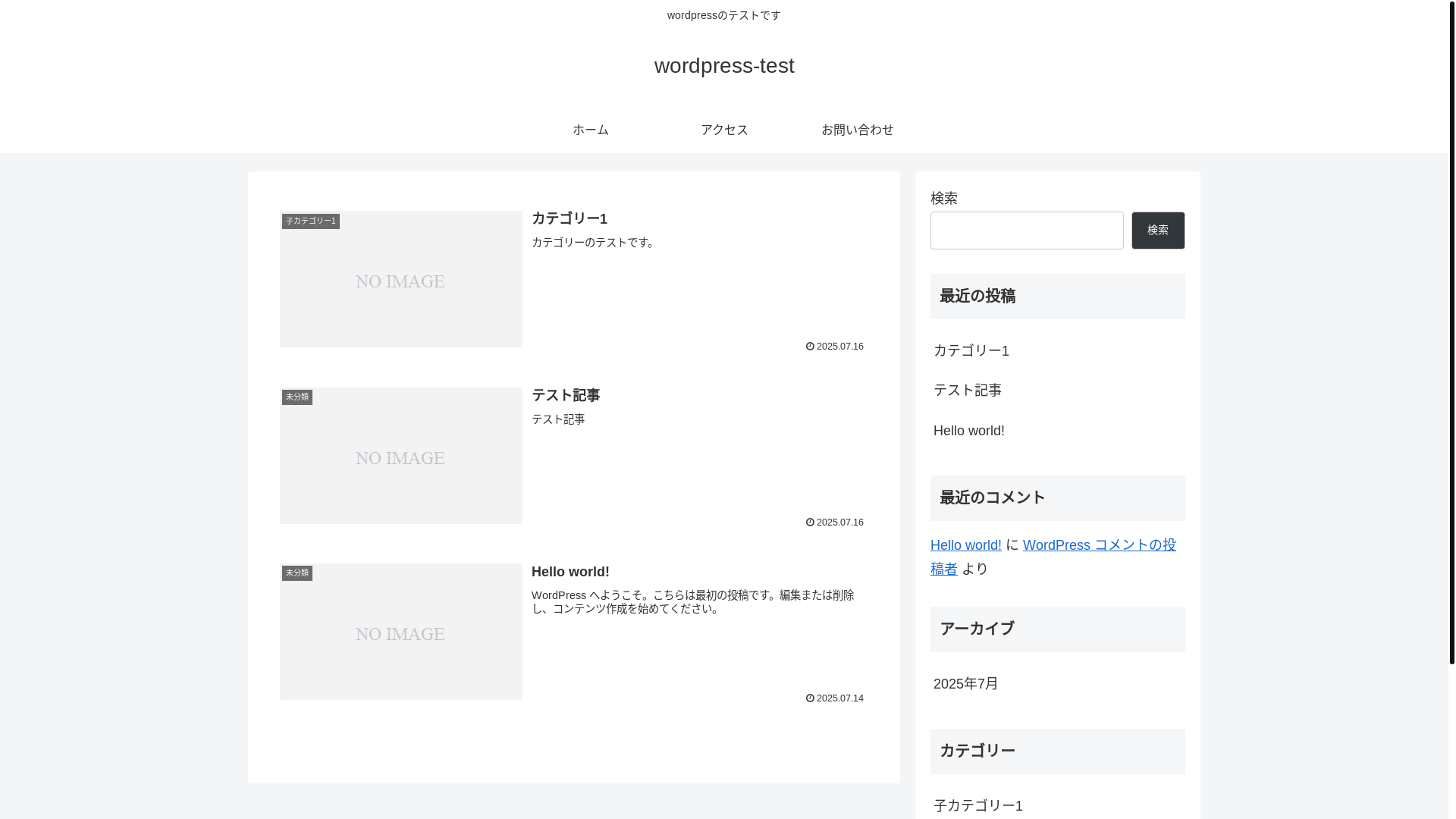1456x819 pixels.
Task: Click the カテゴリー widget heading
Action: [1058, 752]
